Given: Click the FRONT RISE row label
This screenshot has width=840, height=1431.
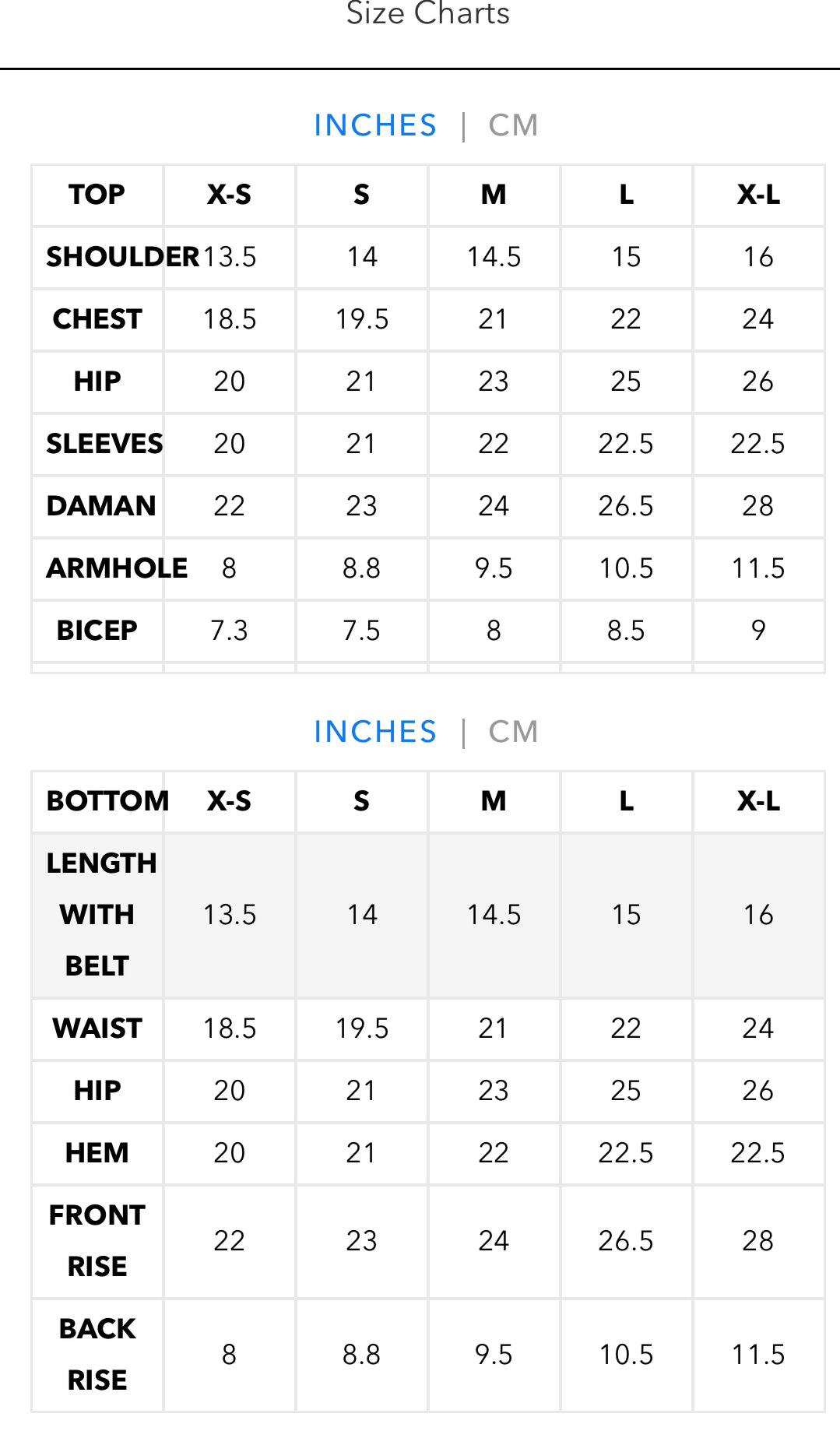Looking at the screenshot, I should point(97,1241).
